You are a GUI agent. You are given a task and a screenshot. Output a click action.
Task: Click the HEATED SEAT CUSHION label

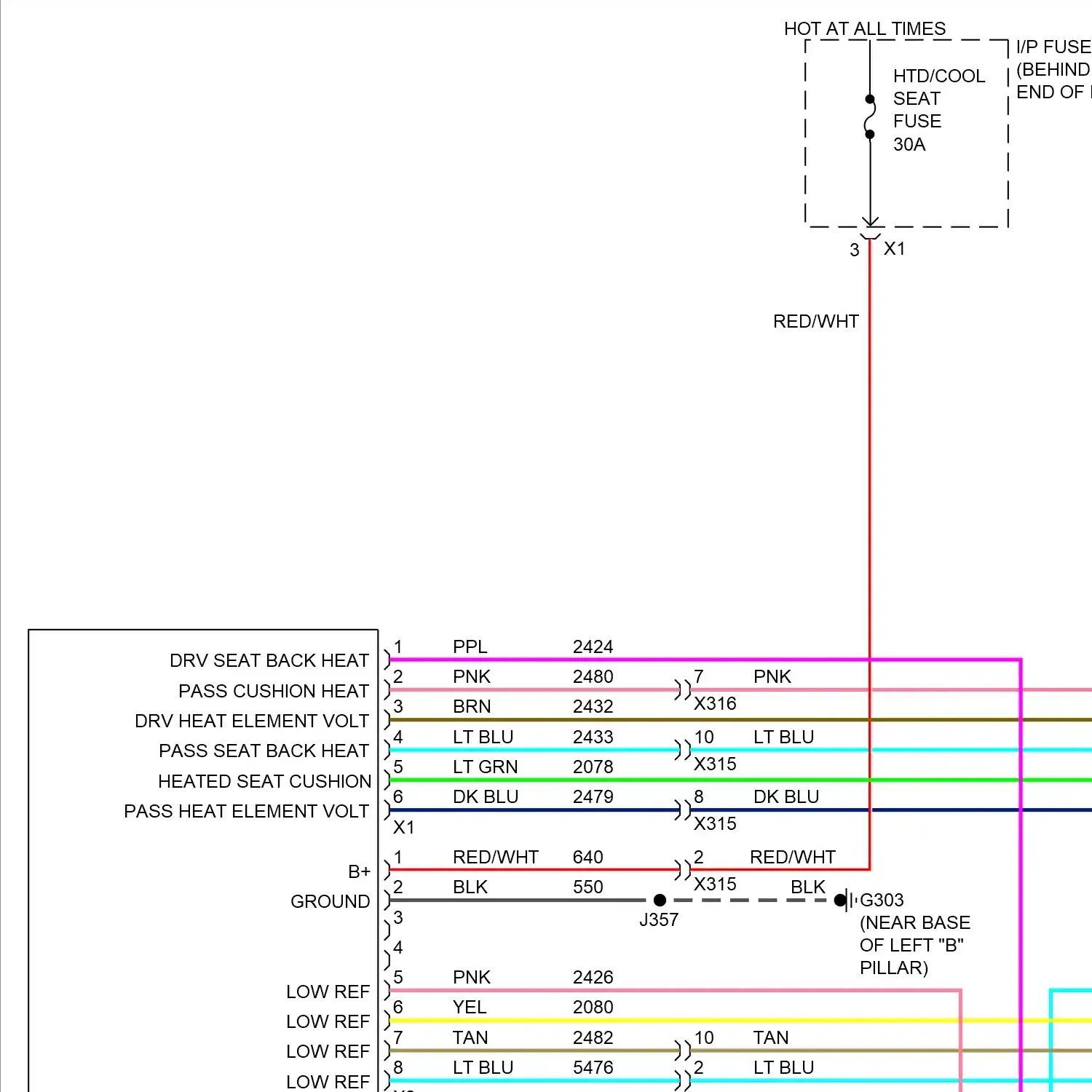tap(265, 781)
